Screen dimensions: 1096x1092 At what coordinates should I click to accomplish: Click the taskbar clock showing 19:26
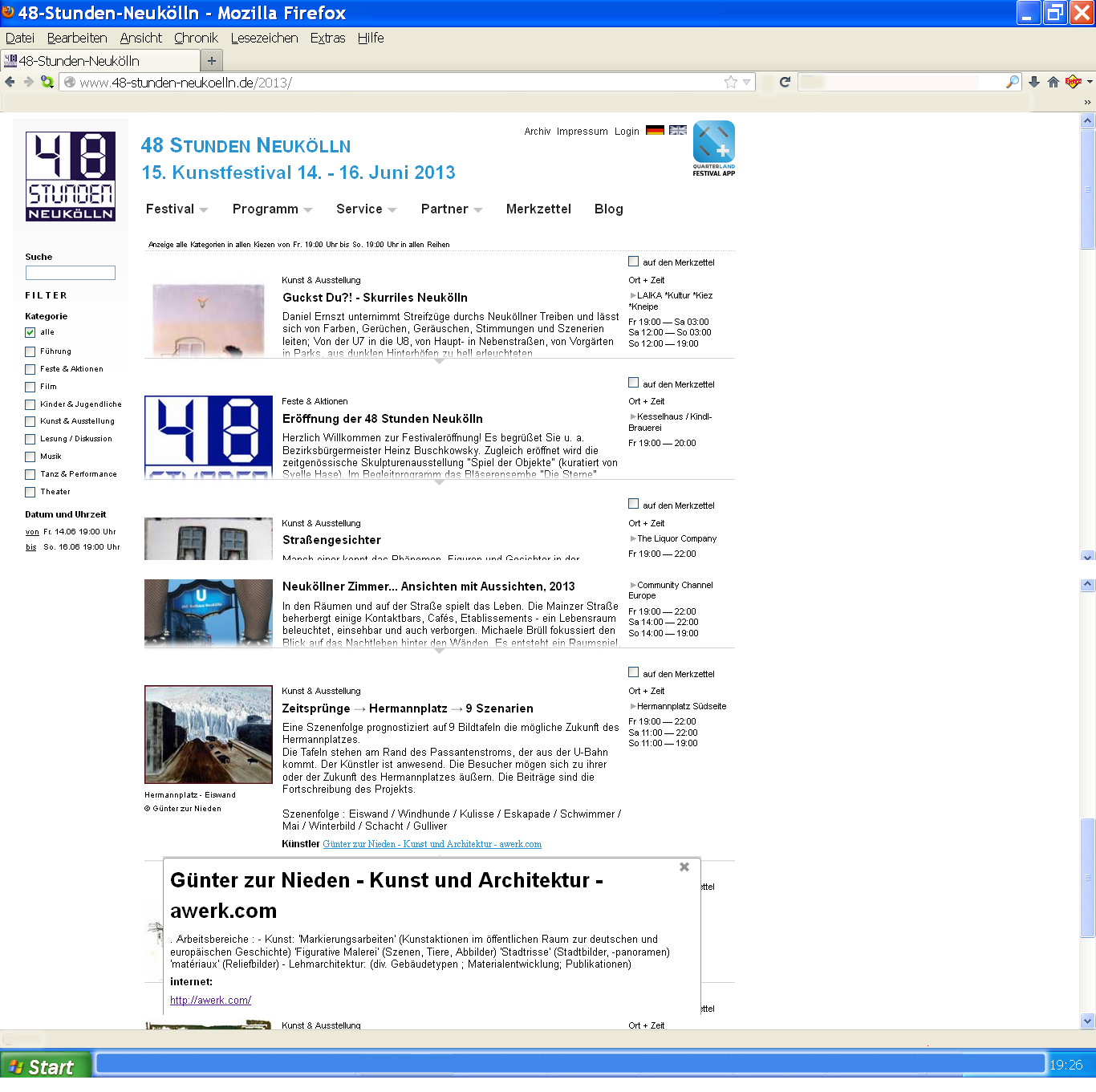[1066, 1066]
